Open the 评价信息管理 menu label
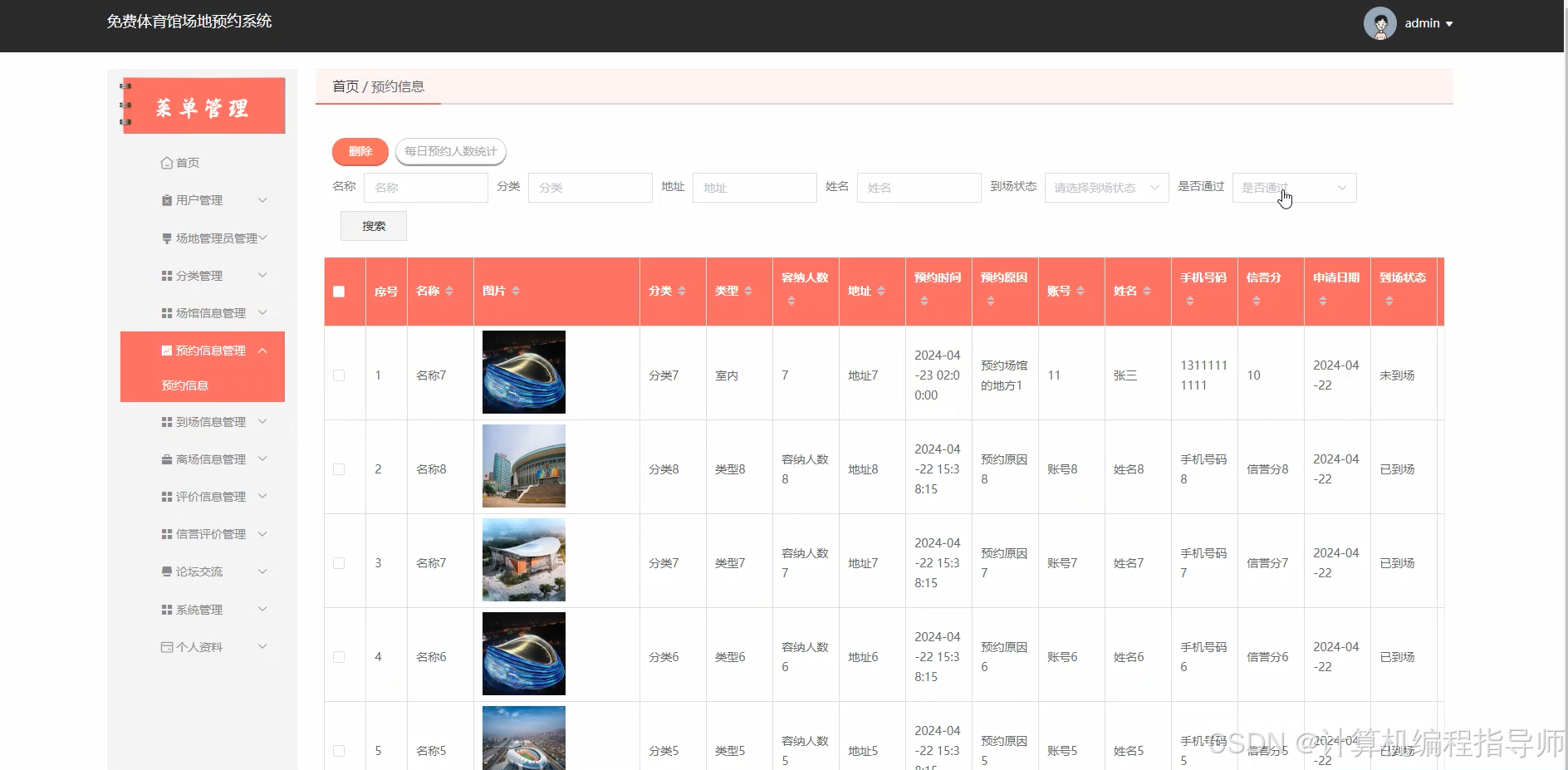 click(211, 497)
